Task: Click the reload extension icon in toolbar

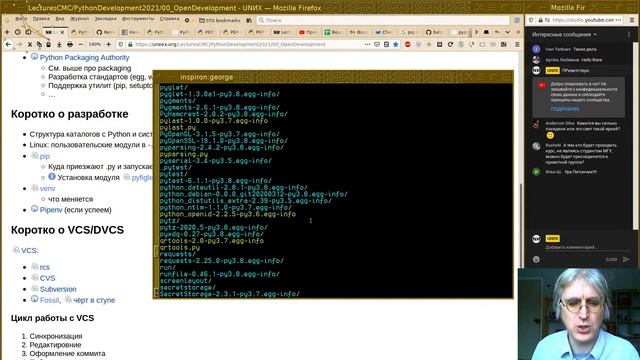Action: [x=450, y=44]
